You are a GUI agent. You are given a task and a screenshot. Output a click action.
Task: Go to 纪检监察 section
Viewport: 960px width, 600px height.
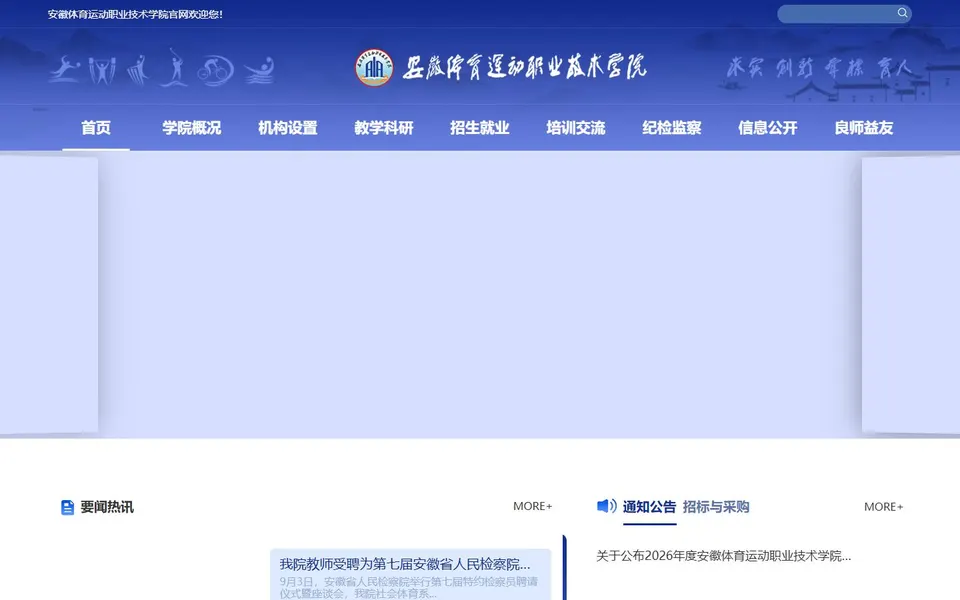[x=672, y=128]
